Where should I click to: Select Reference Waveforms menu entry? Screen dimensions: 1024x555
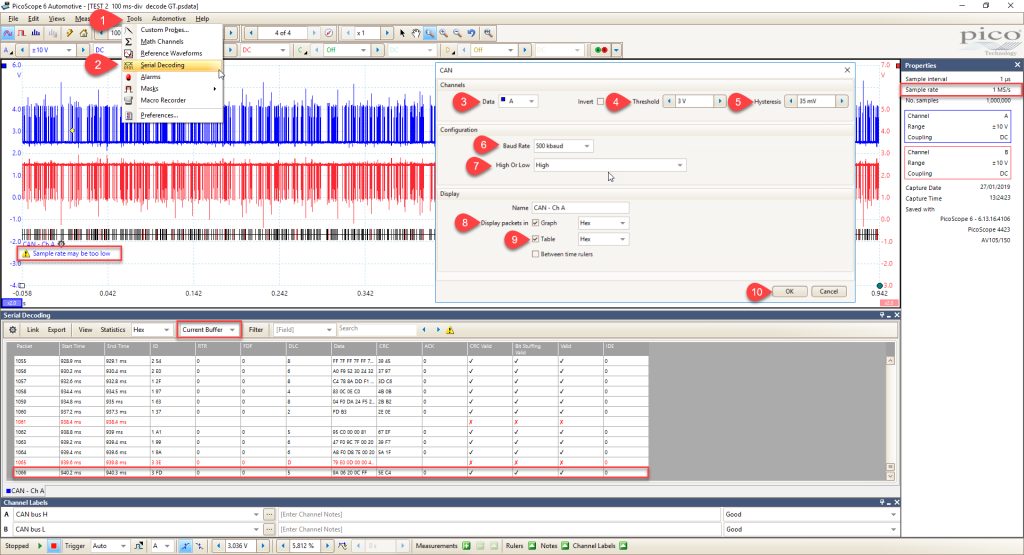tap(172, 54)
